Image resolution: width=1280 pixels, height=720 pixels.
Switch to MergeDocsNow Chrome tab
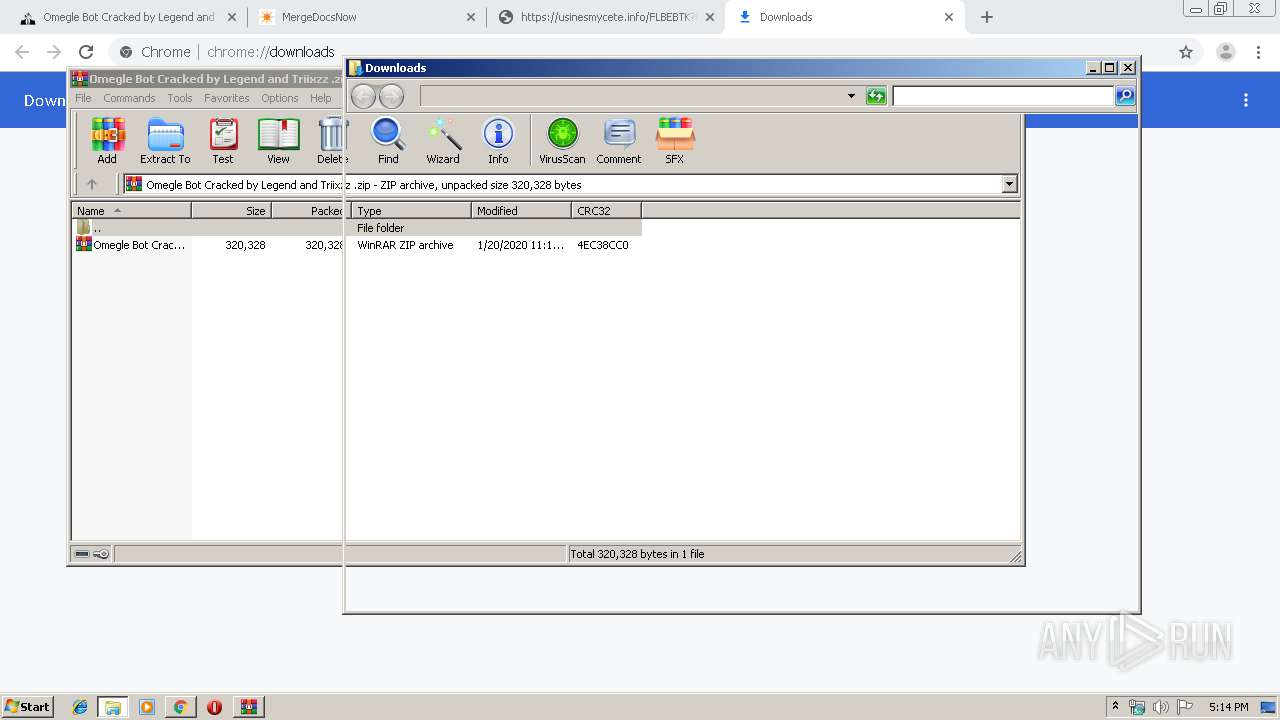(x=366, y=17)
